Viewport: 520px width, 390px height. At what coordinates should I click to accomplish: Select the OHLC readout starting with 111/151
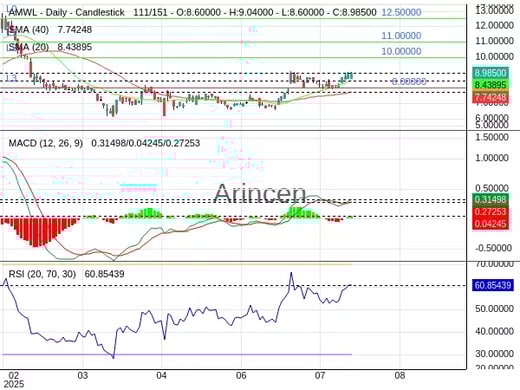[255, 13]
